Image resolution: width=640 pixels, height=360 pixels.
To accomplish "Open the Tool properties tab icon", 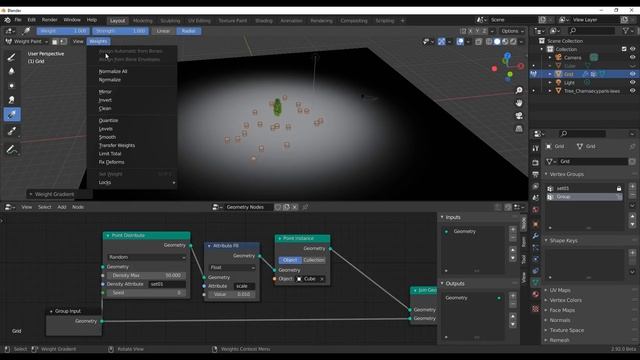I will click(x=536, y=149).
